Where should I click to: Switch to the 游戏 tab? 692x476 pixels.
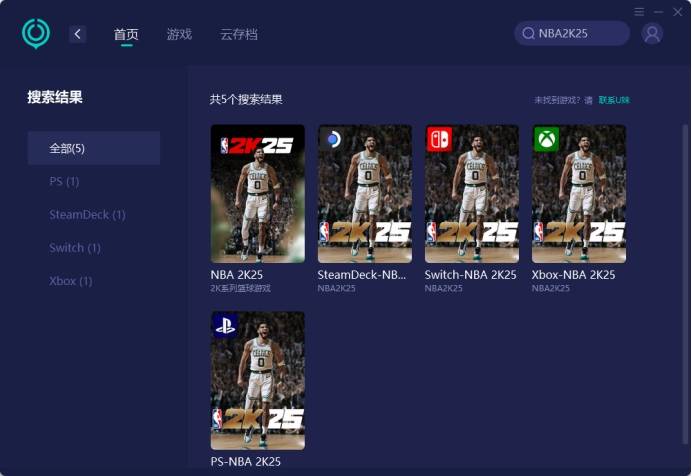tap(179, 35)
